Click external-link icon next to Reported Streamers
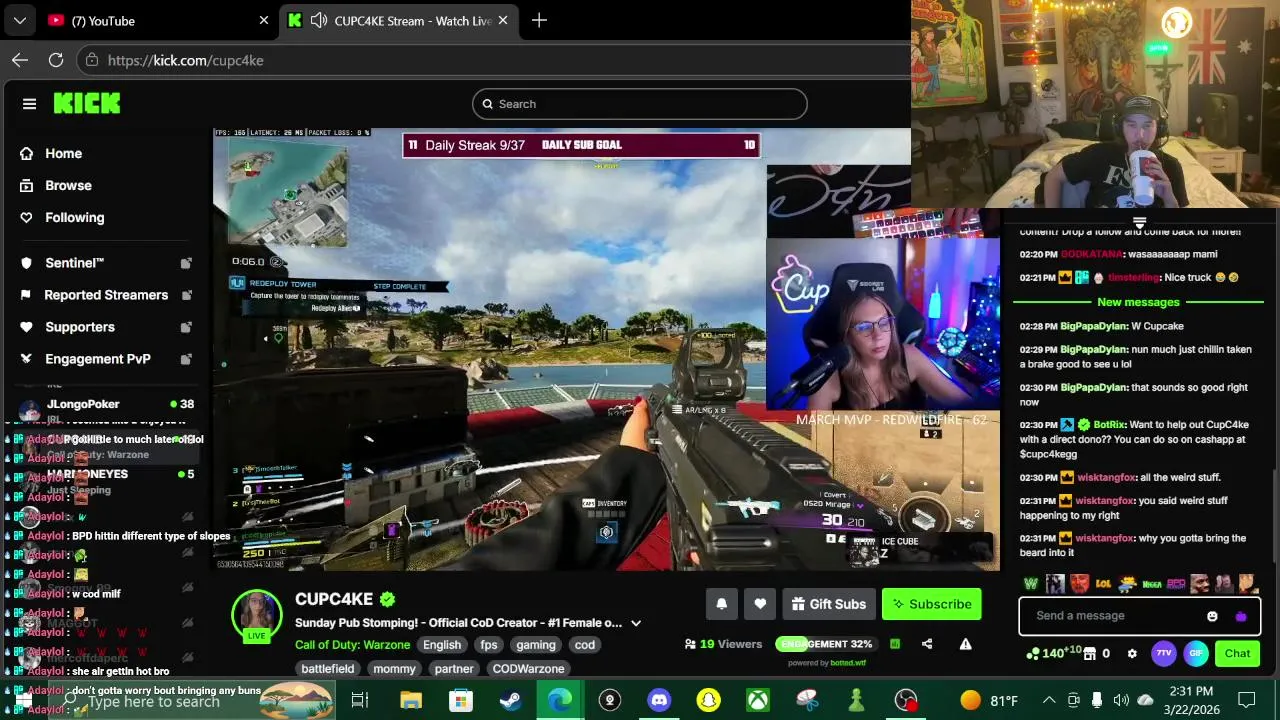 pos(186,295)
